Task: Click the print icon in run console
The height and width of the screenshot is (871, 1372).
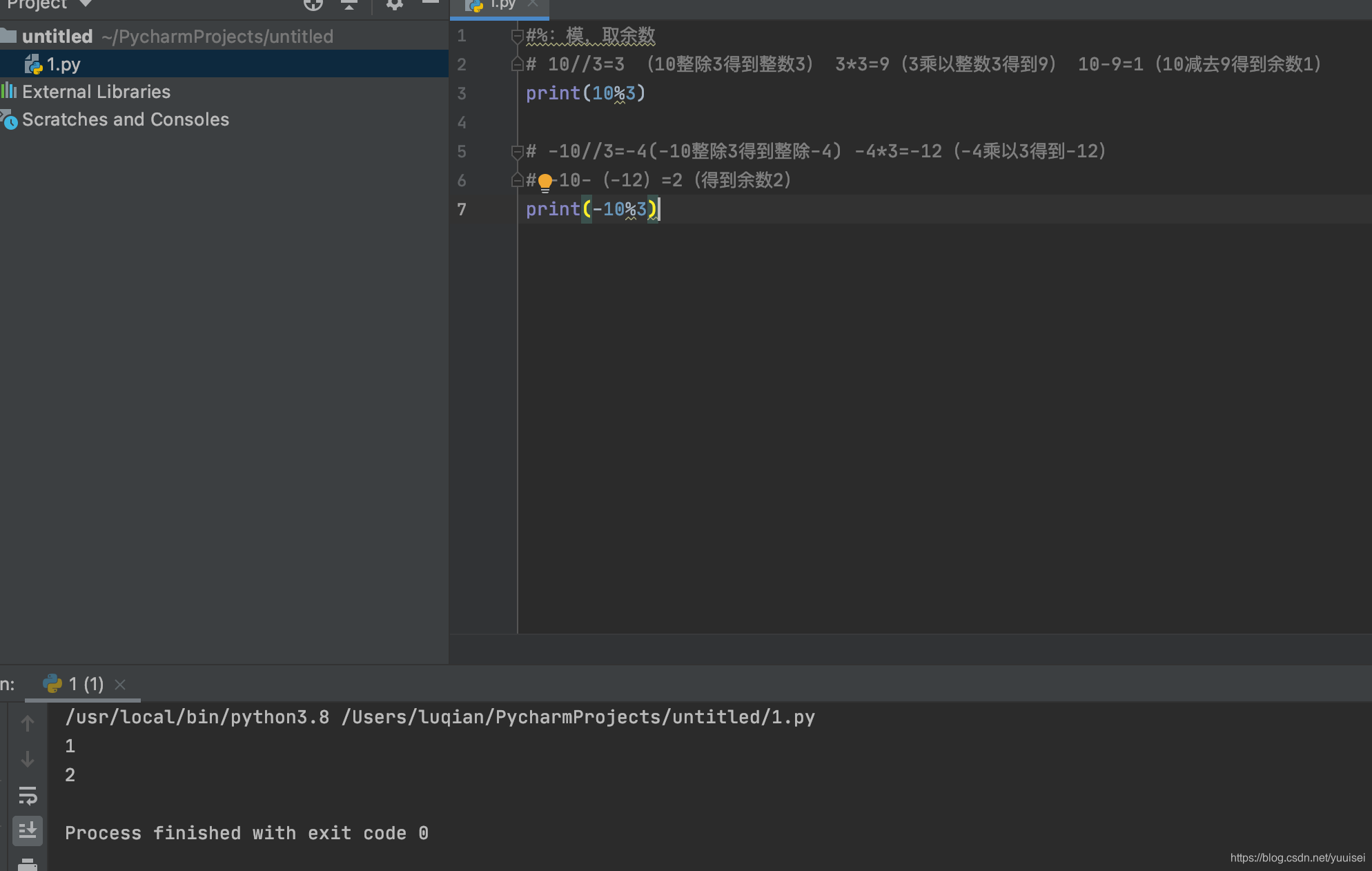Action: click(x=28, y=864)
